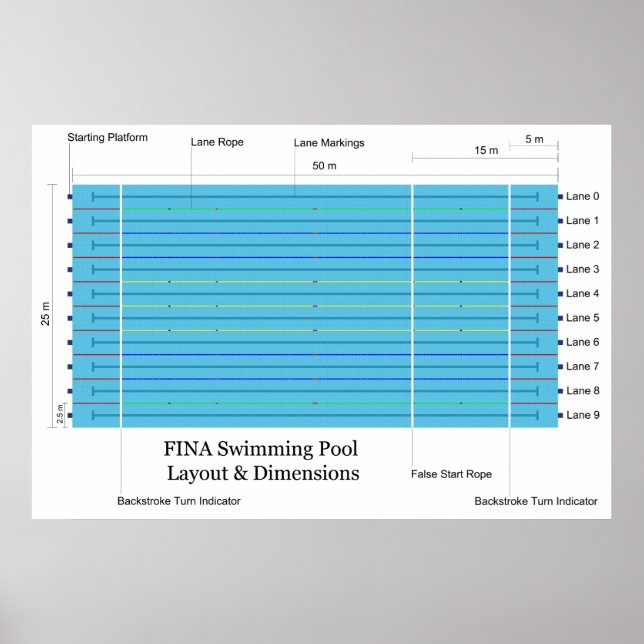Click the False Start Rope label
This screenshot has height=644, width=644.
(452, 474)
